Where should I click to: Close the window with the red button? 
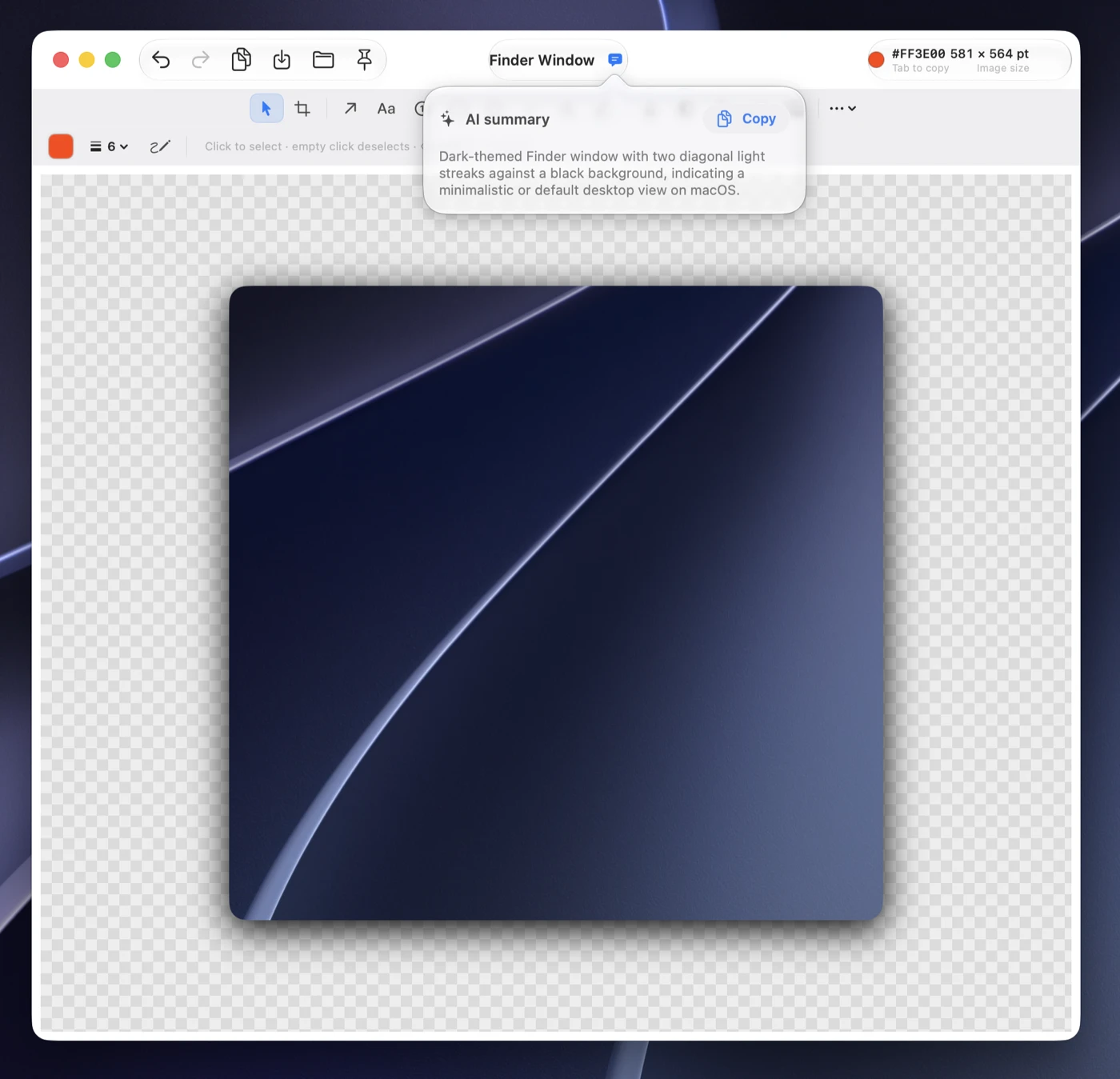(61, 60)
